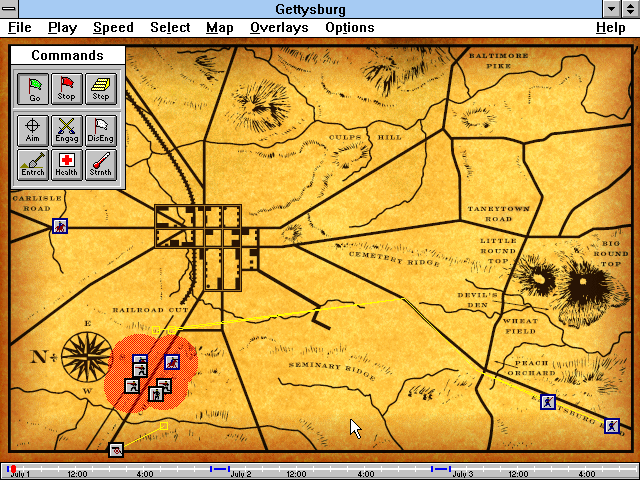Click the Stop red flag command
The image size is (640, 480).
click(x=67, y=89)
